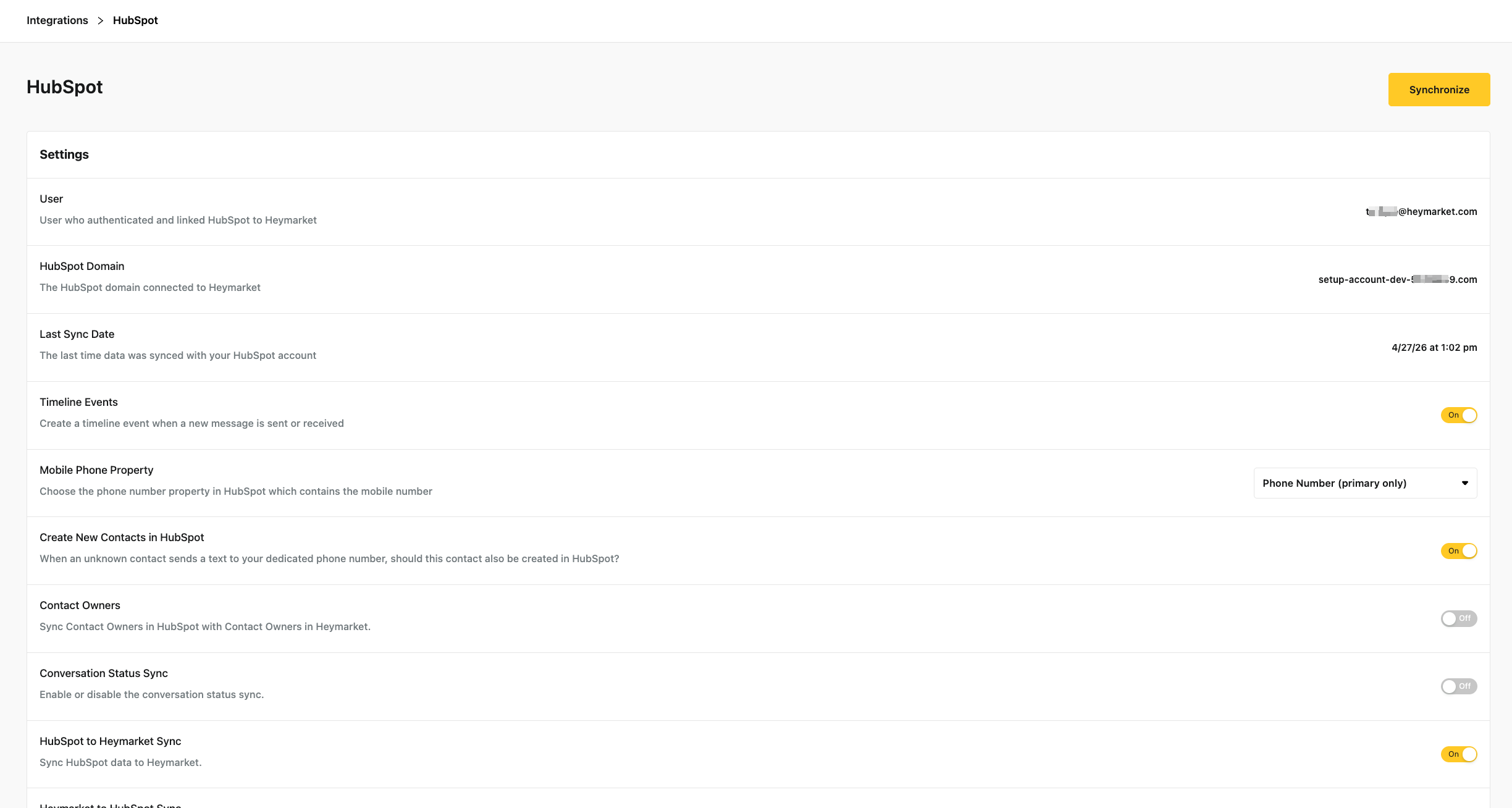Screen dimensions: 1512x808
Task: Click the Synchronize button
Action: click(1439, 90)
